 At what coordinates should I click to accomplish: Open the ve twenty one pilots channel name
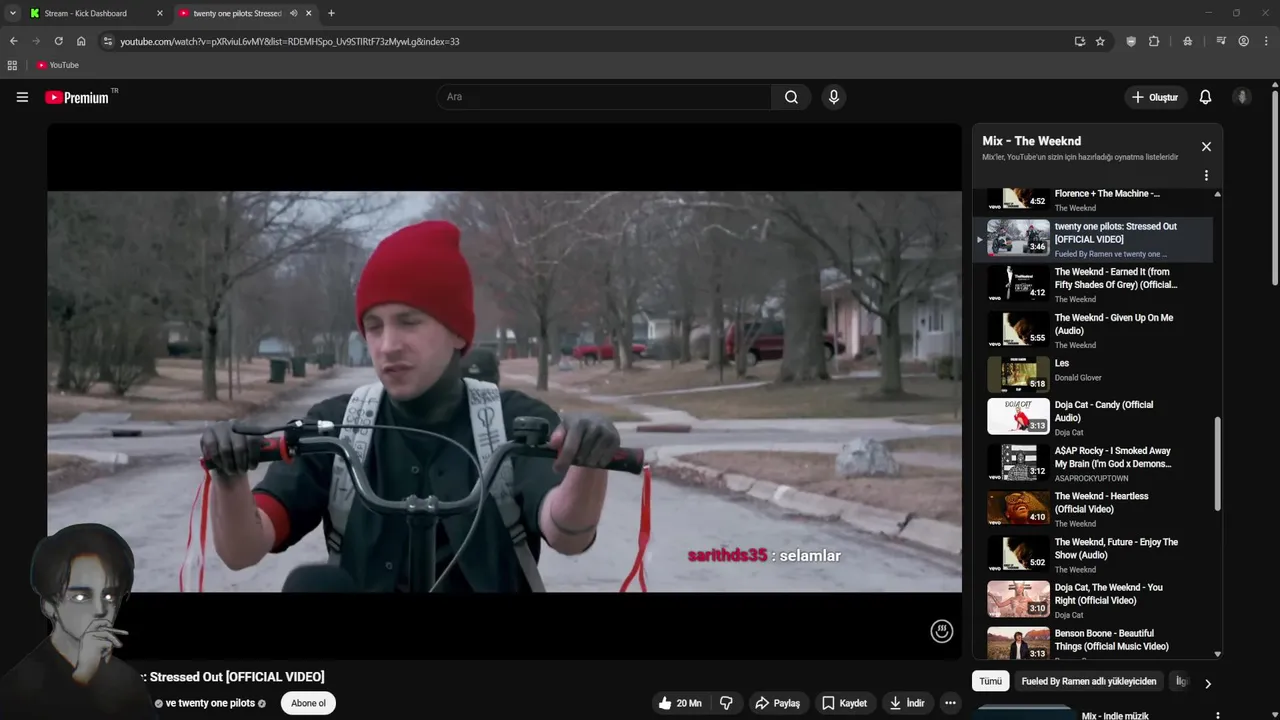(x=211, y=703)
